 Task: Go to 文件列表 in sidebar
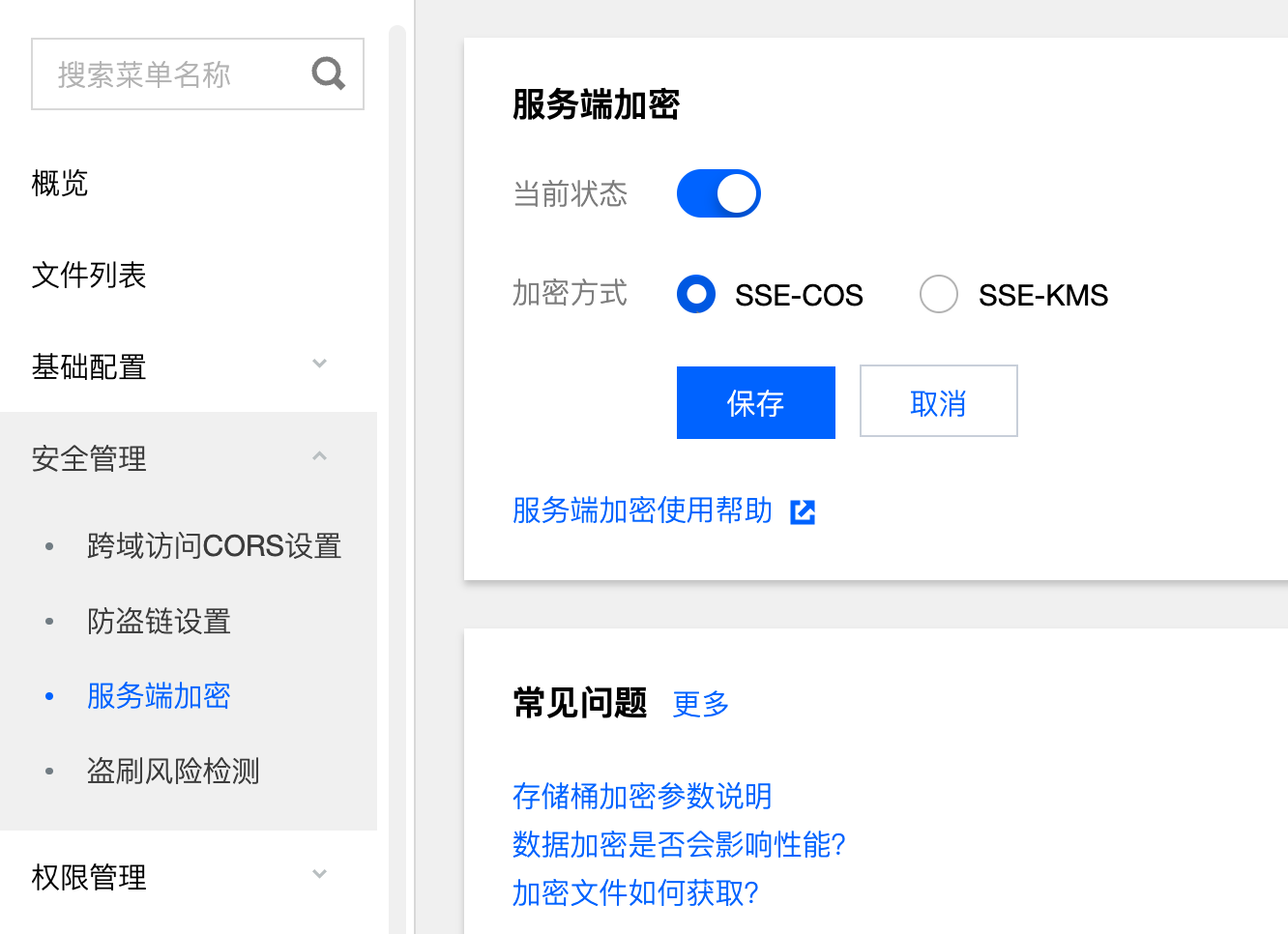click(x=89, y=276)
